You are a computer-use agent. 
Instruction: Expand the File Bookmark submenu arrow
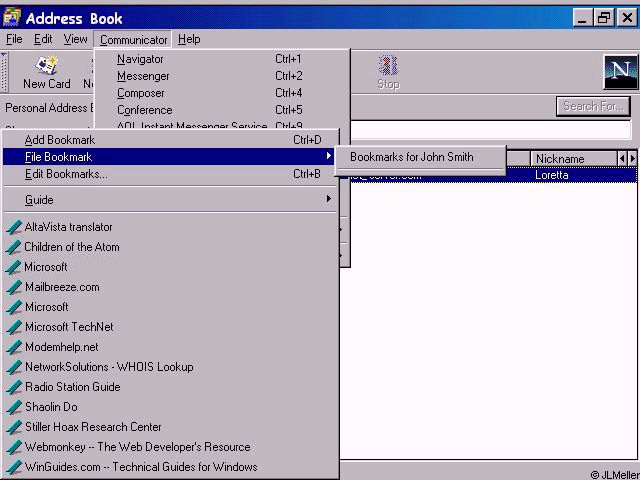point(329,156)
